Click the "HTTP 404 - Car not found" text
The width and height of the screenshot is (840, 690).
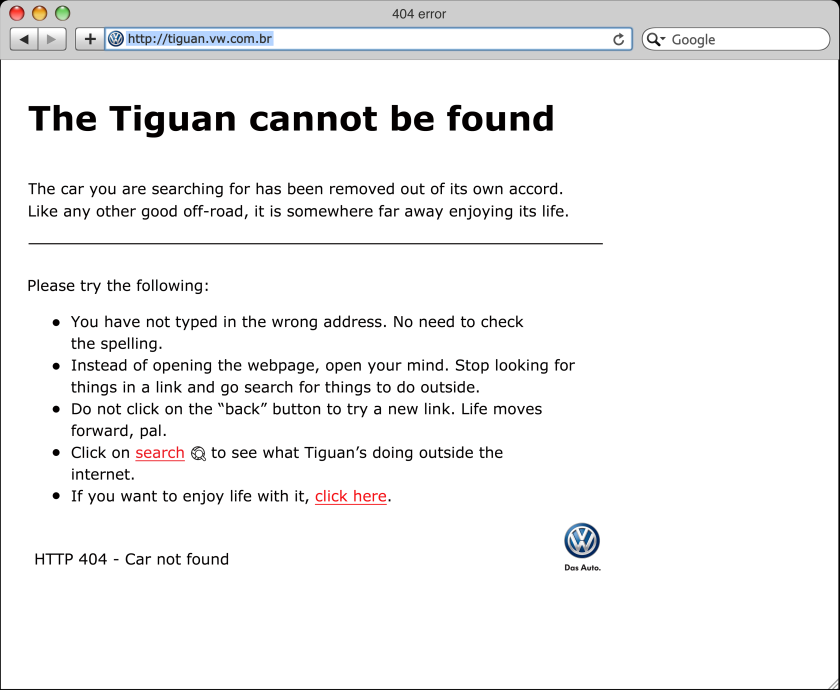pos(131,559)
